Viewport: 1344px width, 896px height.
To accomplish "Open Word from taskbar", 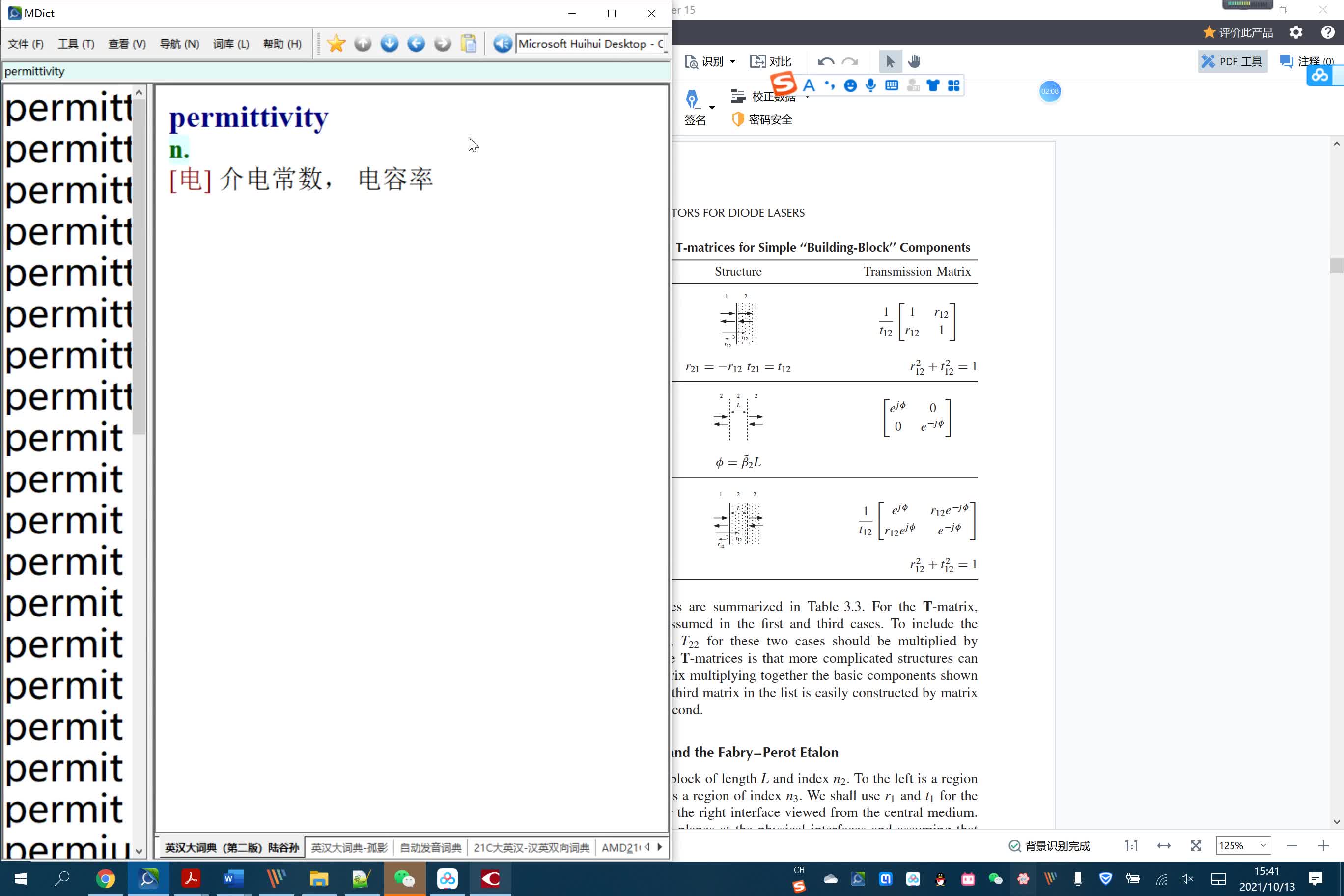I will tap(233, 878).
